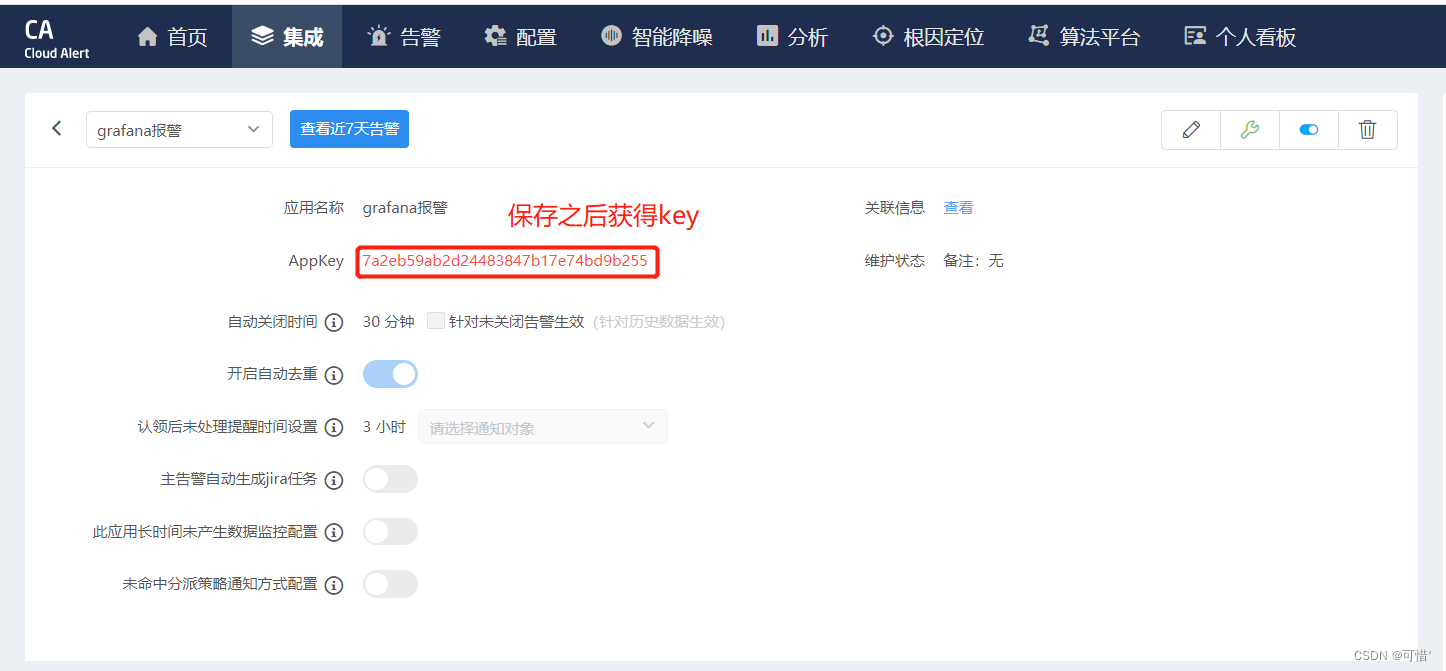Image resolution: width=1446 pixels, height=671 pixels.
Task: Open the 查看 link beside 关联信息
Action: click(x=958, y=208)
